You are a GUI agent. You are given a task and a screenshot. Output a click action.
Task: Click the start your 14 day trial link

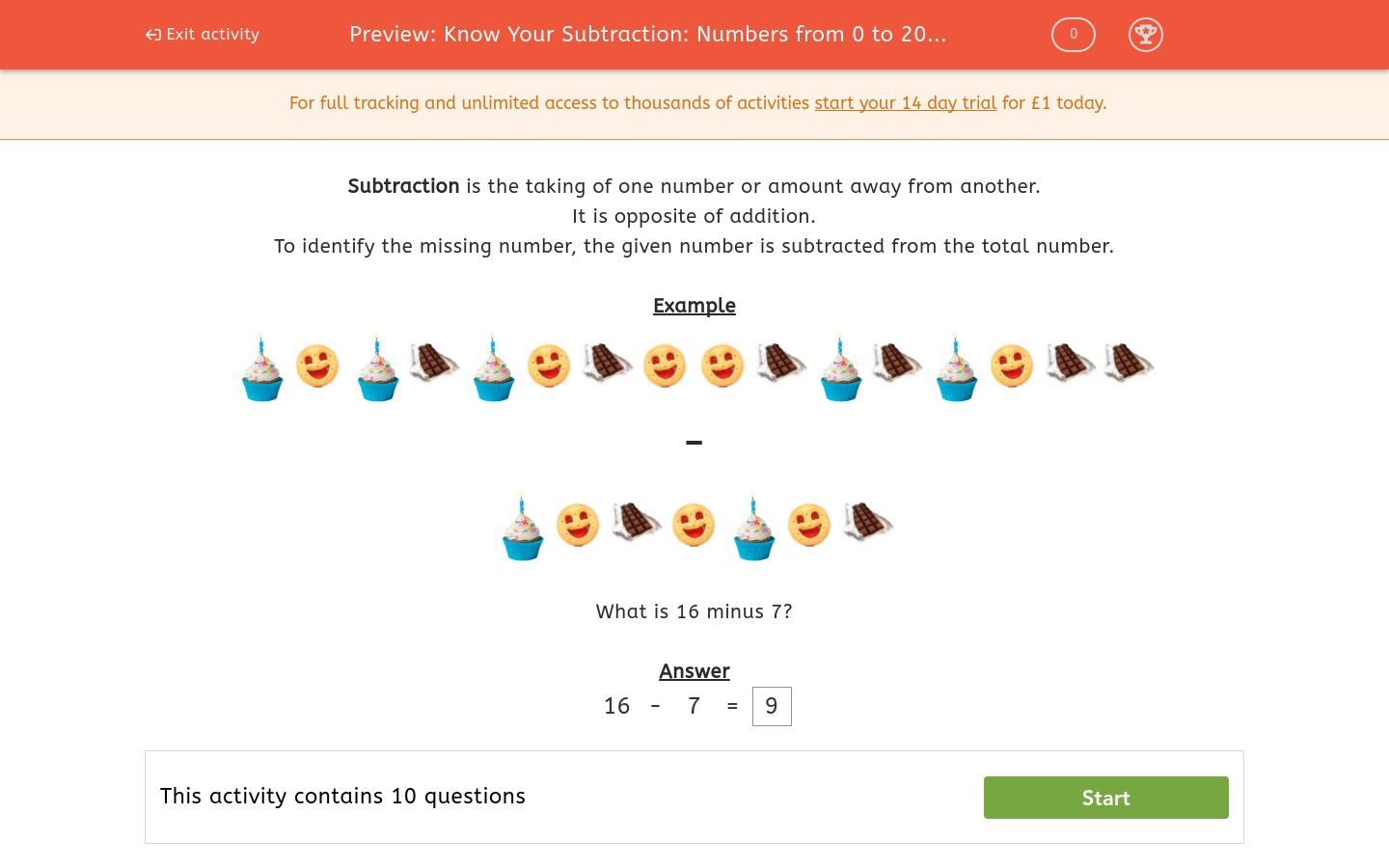pyautogui.click(x=905, y=103)
